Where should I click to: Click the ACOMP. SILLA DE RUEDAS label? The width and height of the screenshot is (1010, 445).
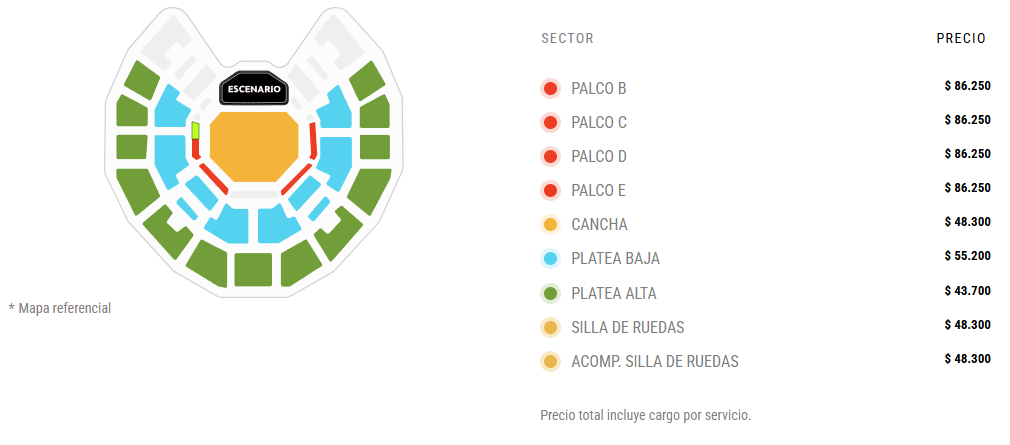[655, 361]
